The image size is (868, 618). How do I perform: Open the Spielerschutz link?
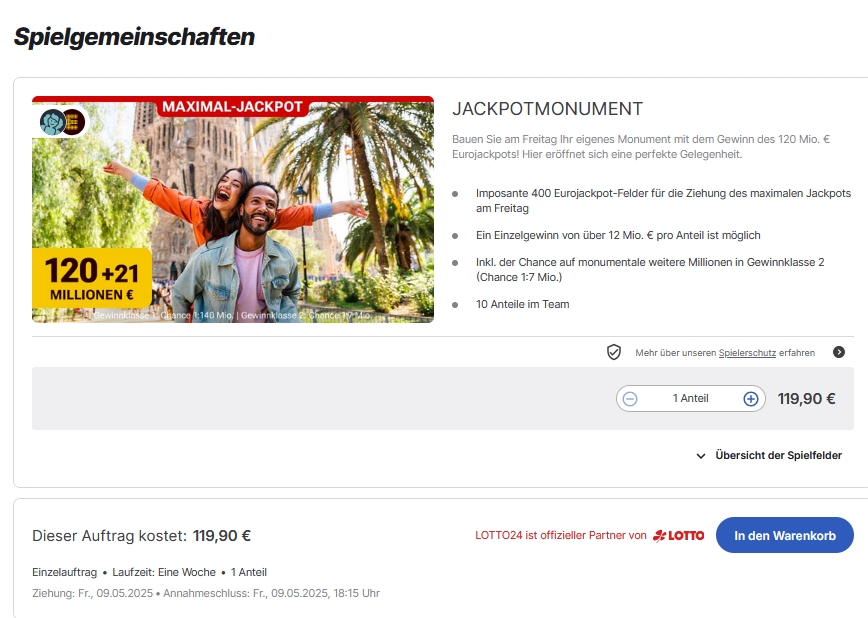click(x=747, y=353)
